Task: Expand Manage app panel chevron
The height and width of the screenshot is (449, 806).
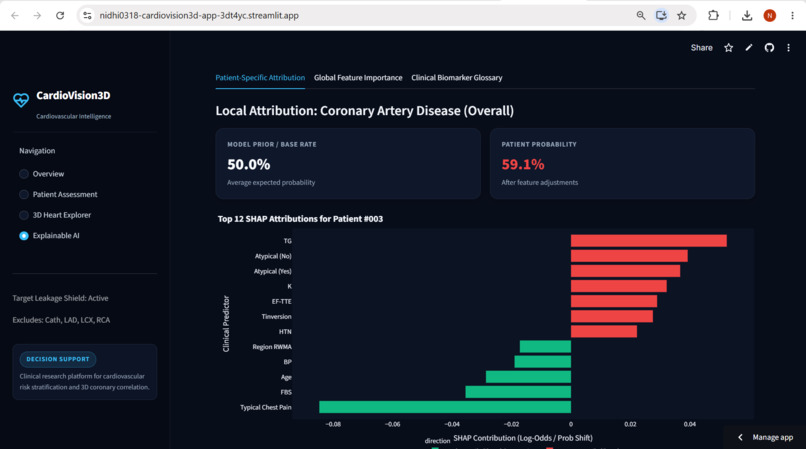Action: tap(740, 437)
